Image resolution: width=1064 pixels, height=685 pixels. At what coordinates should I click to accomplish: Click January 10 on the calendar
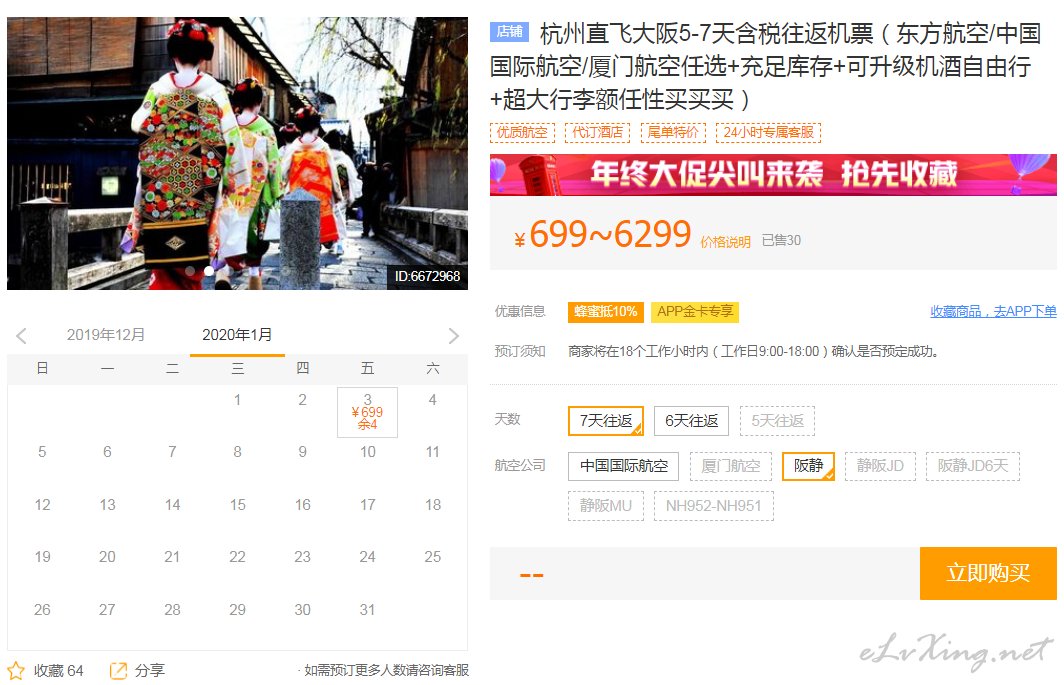click(x=368, y=452)
